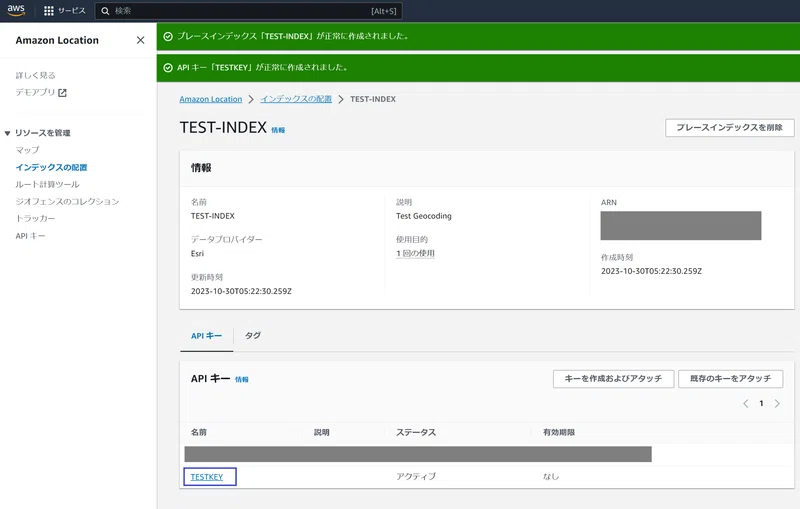The width and height of the screenshot is (800, 509).
Task: Open トラッカー in the sidebar
Action: (x=35, y=218)
